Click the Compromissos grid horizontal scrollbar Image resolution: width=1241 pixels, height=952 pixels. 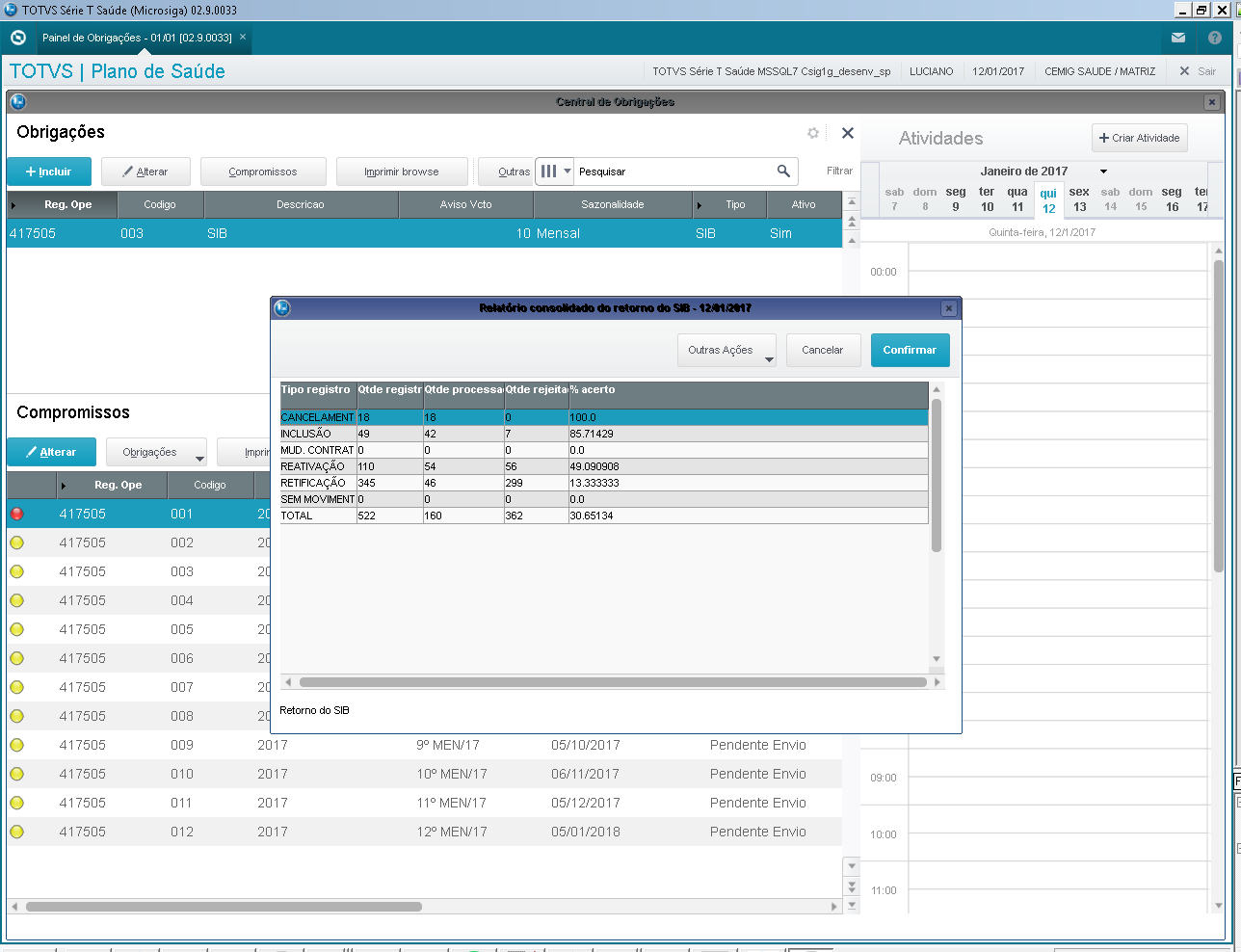[x=224, y=907]
